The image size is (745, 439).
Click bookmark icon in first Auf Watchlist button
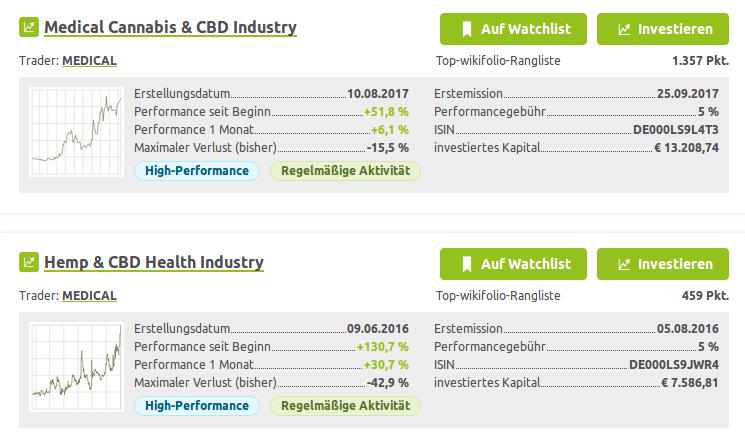(466, 29)
